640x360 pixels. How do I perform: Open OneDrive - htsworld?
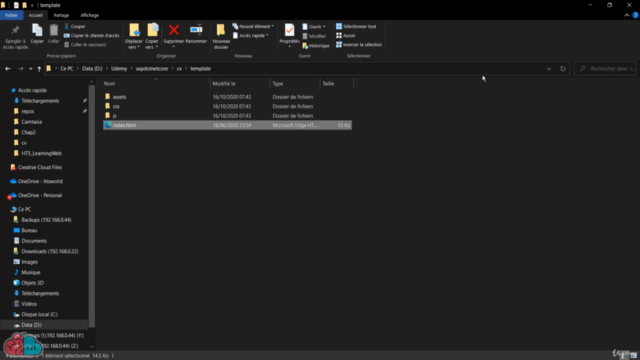tap(40, 181)
